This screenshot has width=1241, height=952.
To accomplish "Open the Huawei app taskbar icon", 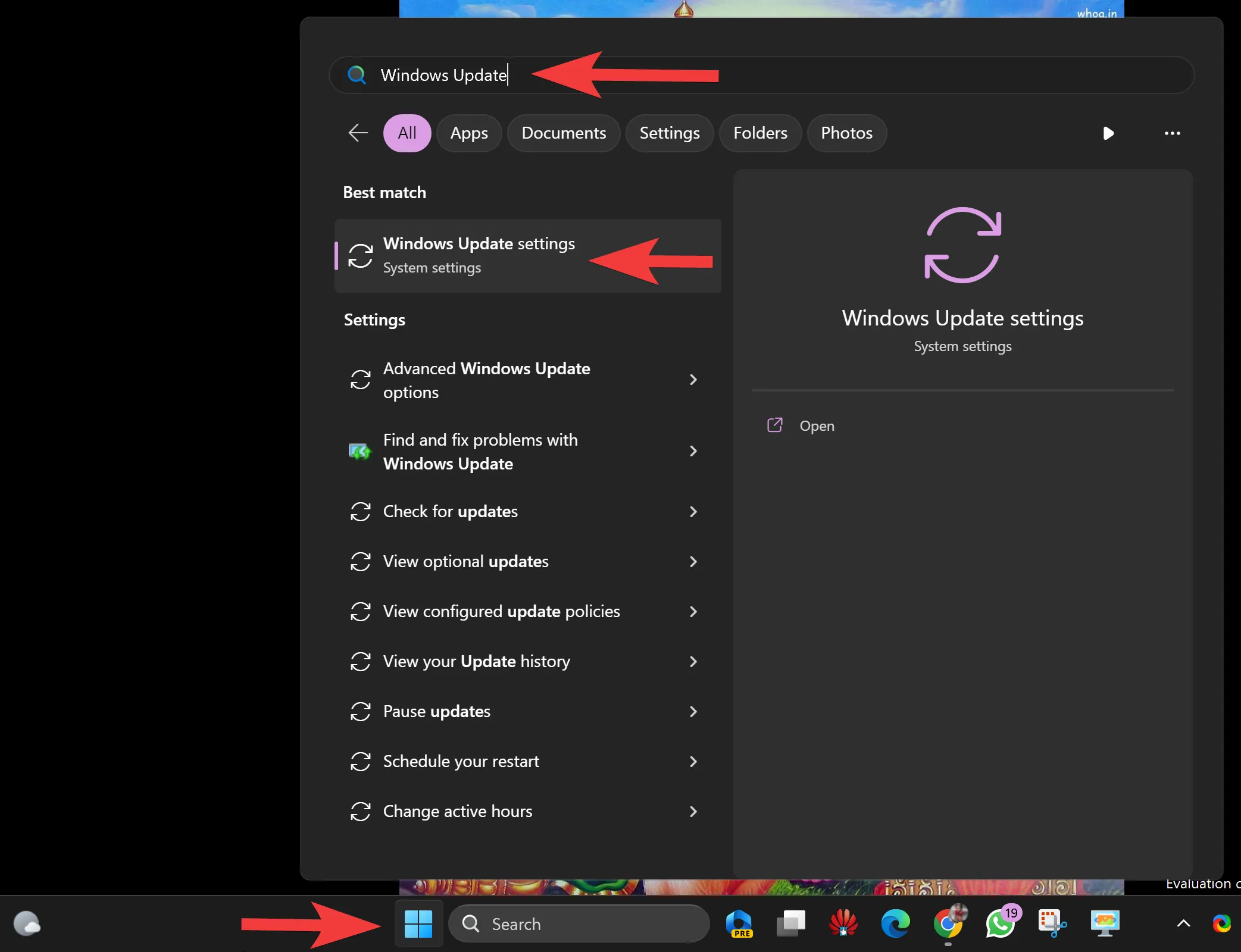I will (843, 923).
